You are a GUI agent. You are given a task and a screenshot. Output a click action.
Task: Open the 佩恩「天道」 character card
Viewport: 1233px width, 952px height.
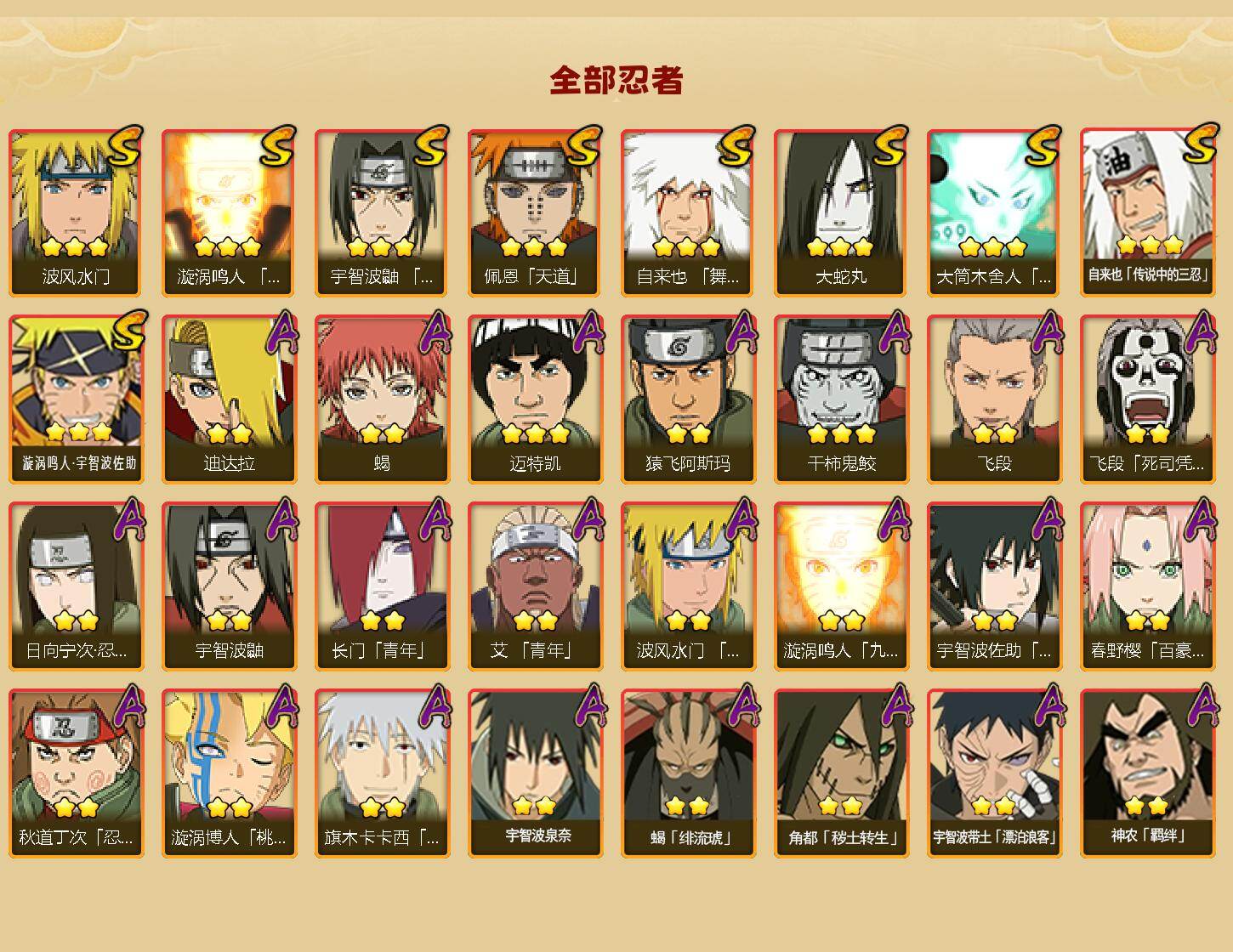(535, 212)
